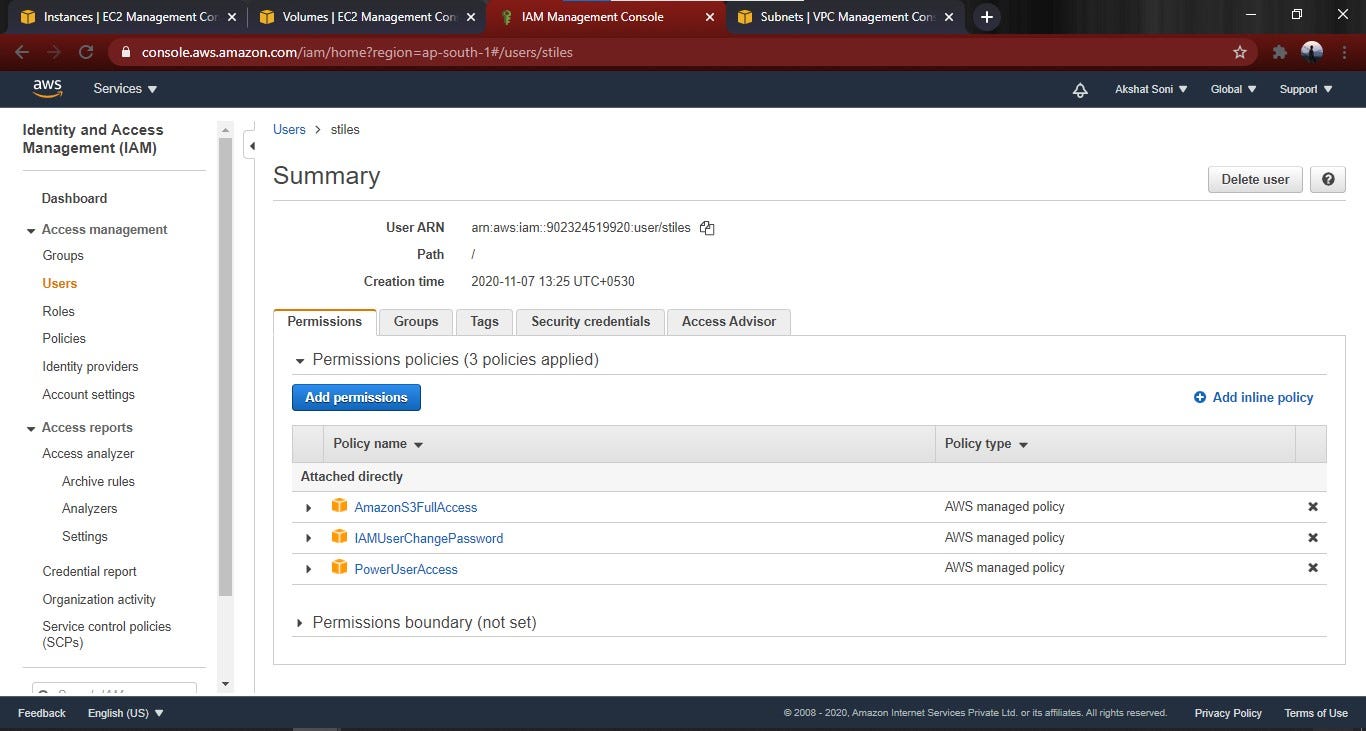Click the orange cube icon beside PowerUserAccess

(x=339, y=568)
